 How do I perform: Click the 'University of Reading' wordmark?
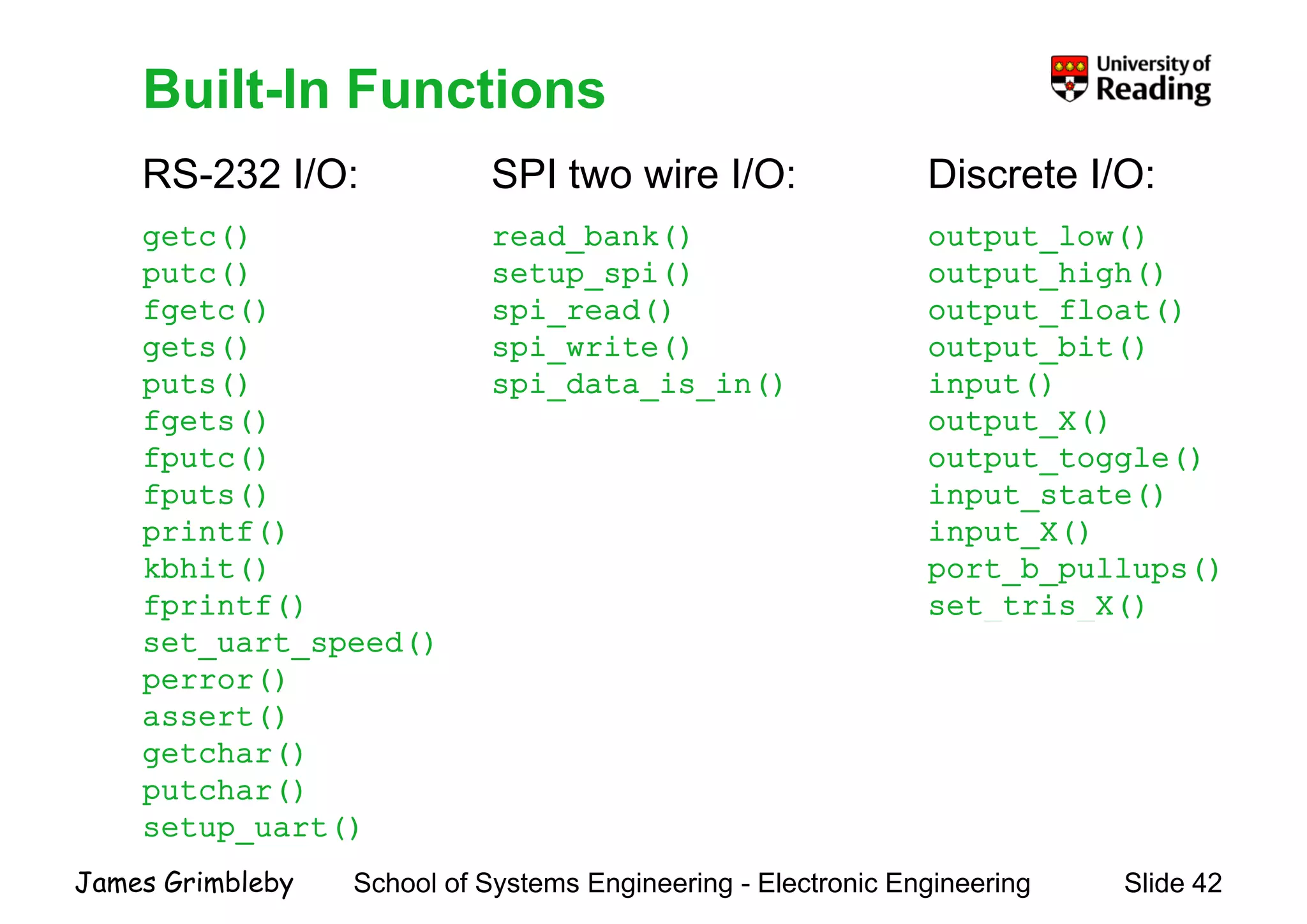click(x=1153, y=79)
